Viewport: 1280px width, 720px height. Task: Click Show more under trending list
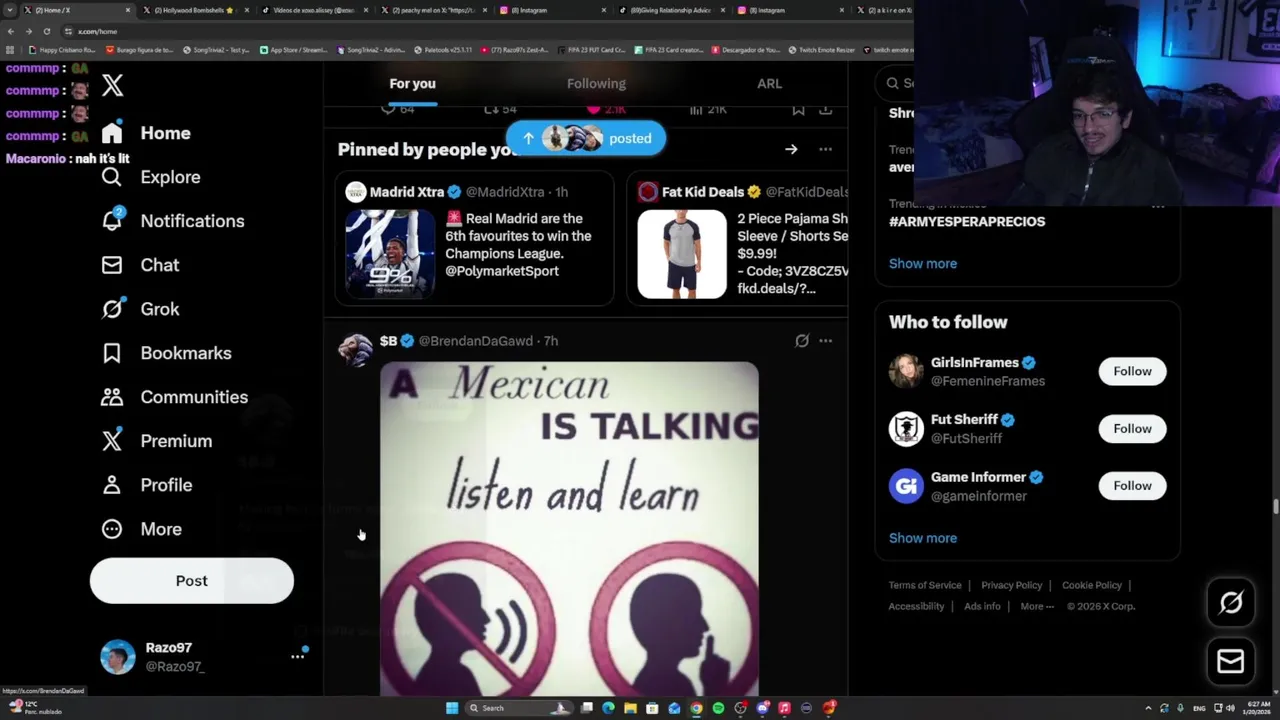pyautogui.click(x=923, y=264)
